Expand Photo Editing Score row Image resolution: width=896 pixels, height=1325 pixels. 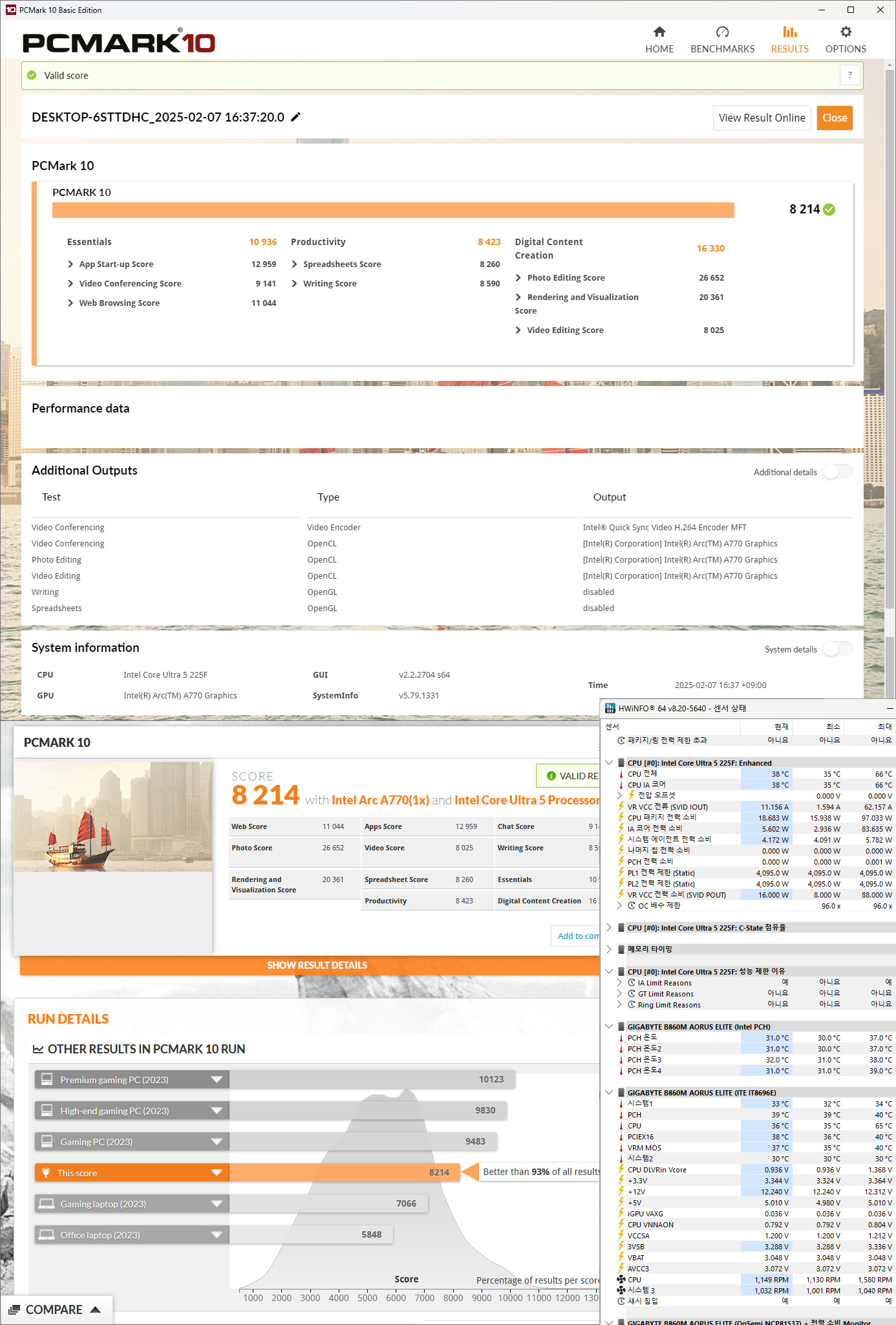point(518,277)
